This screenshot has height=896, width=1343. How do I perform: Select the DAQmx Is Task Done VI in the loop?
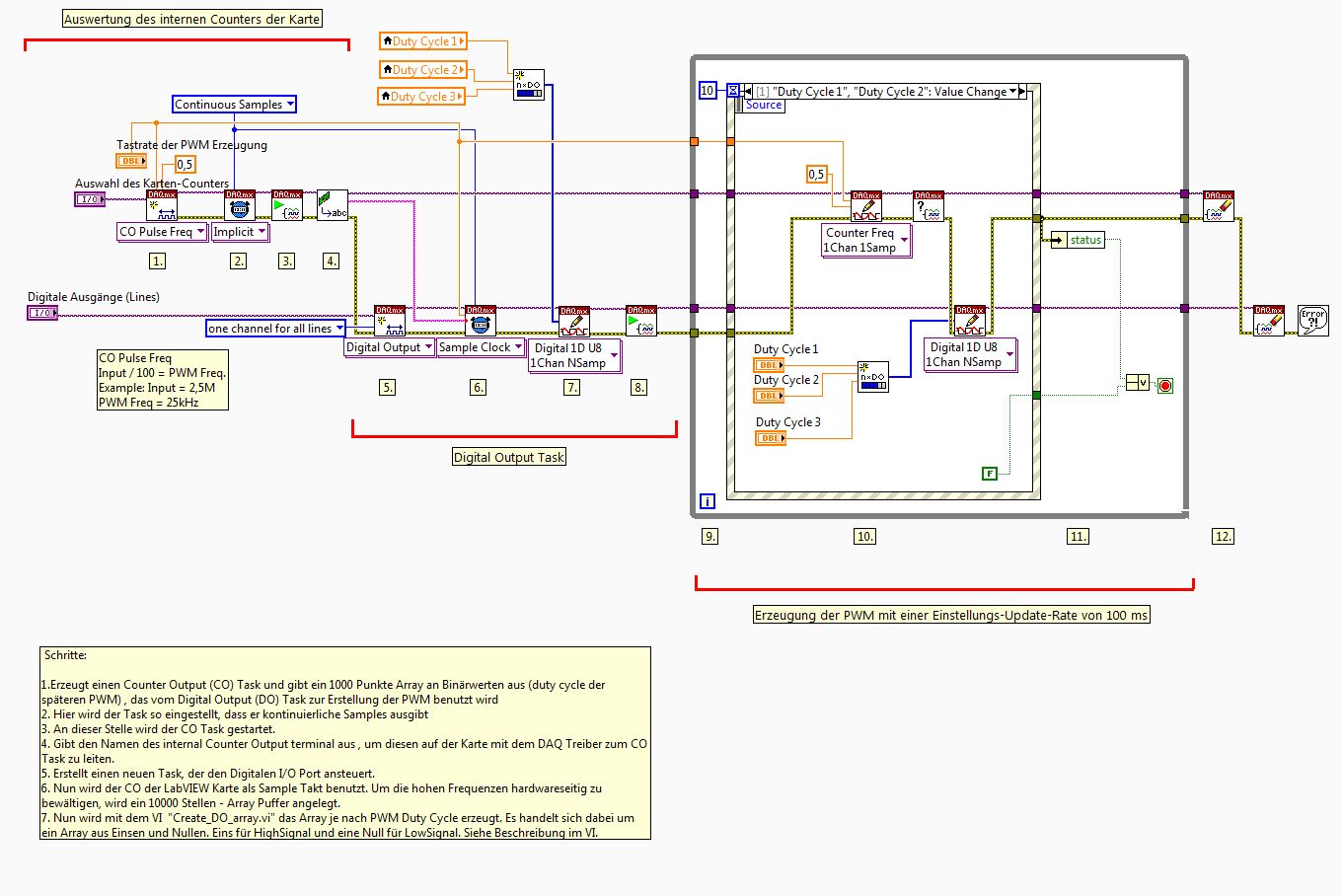(x=929, y=206)
